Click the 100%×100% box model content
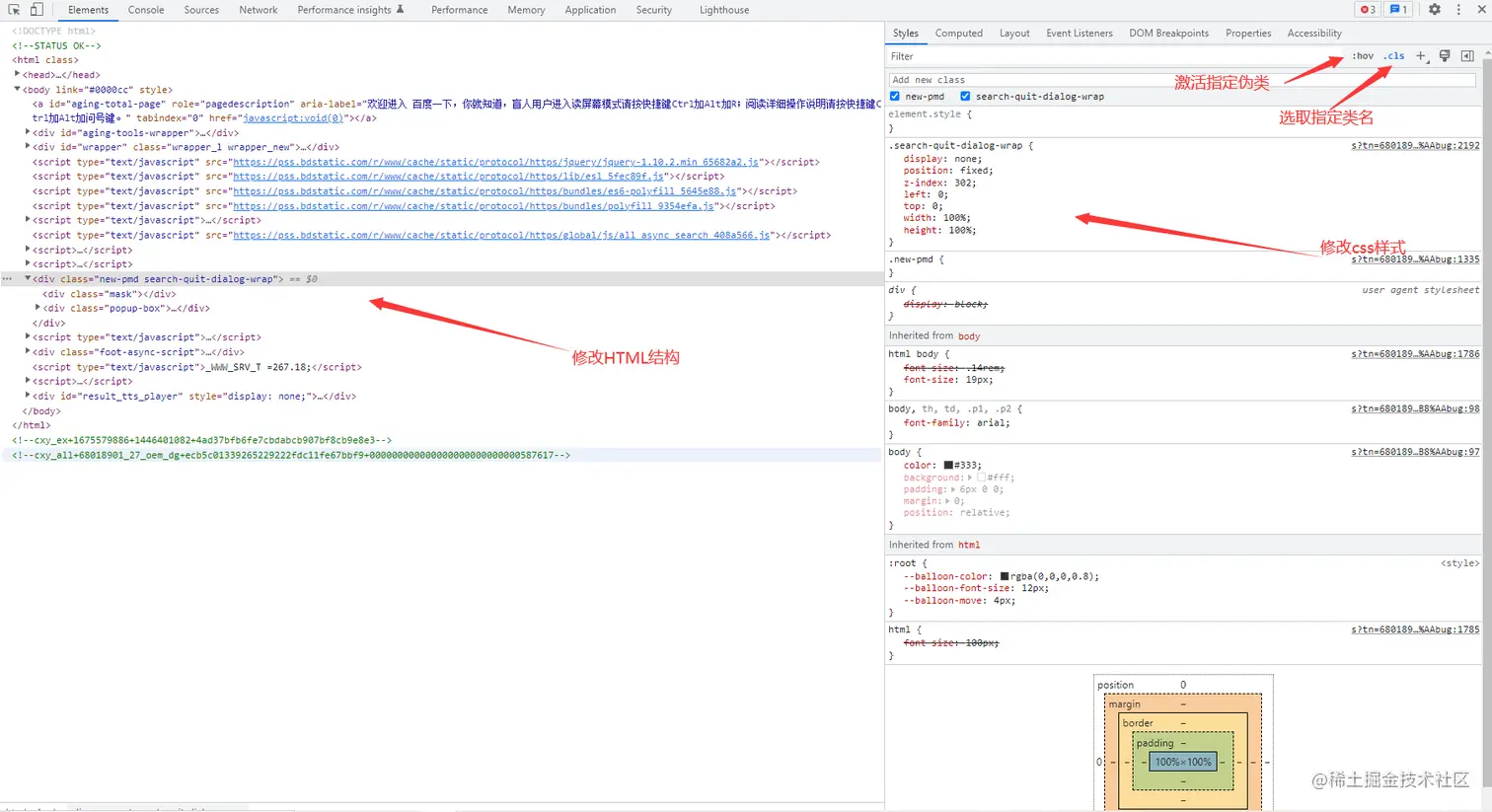Viewport: 1492px width, 812px height. tap(1183, 762)
